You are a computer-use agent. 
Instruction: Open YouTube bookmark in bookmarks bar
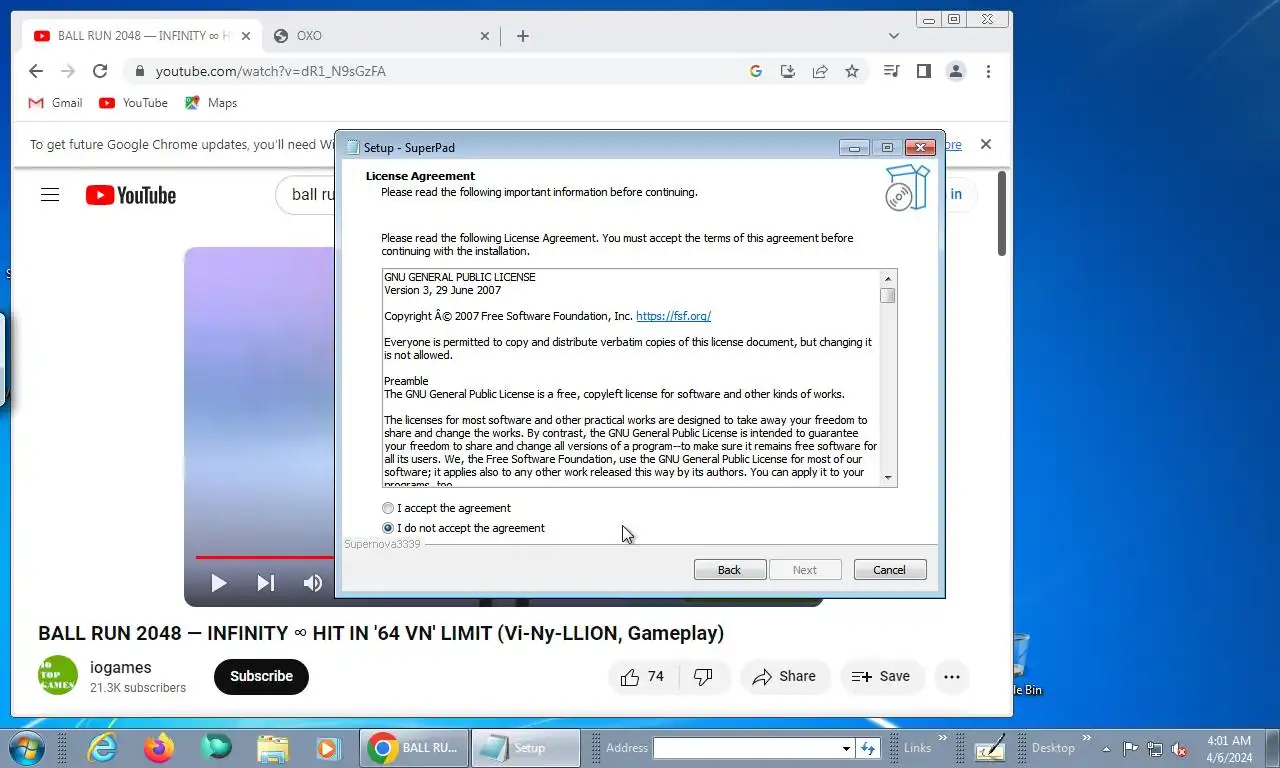pos(133,103)
